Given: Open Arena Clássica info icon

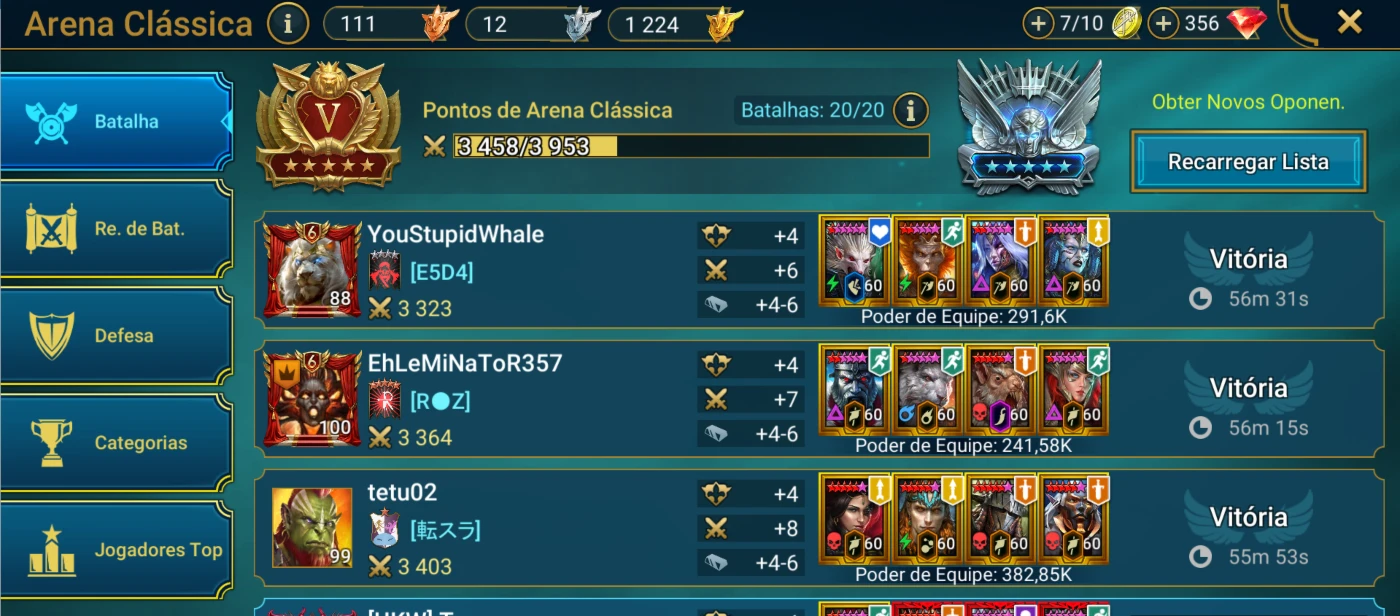Looking at the screenshot, I should click(288, 24).
